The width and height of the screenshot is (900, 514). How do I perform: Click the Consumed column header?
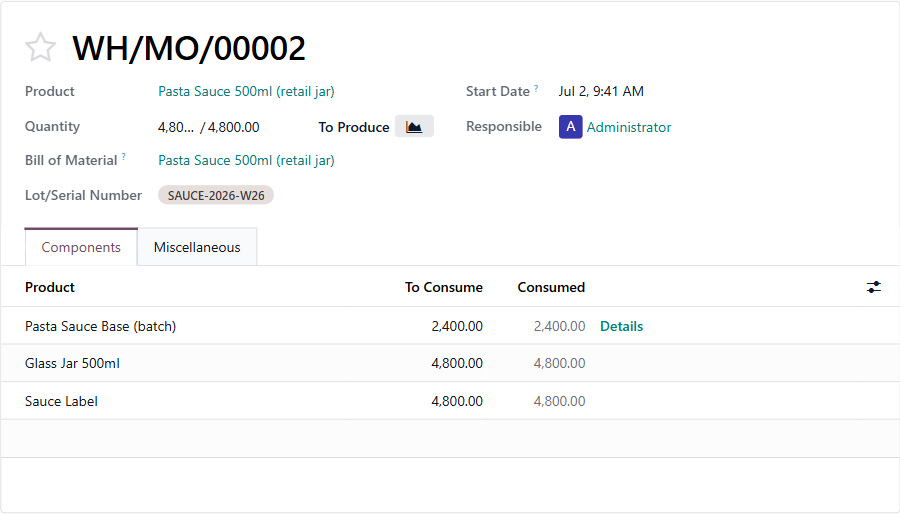click(x=551, y=287)
